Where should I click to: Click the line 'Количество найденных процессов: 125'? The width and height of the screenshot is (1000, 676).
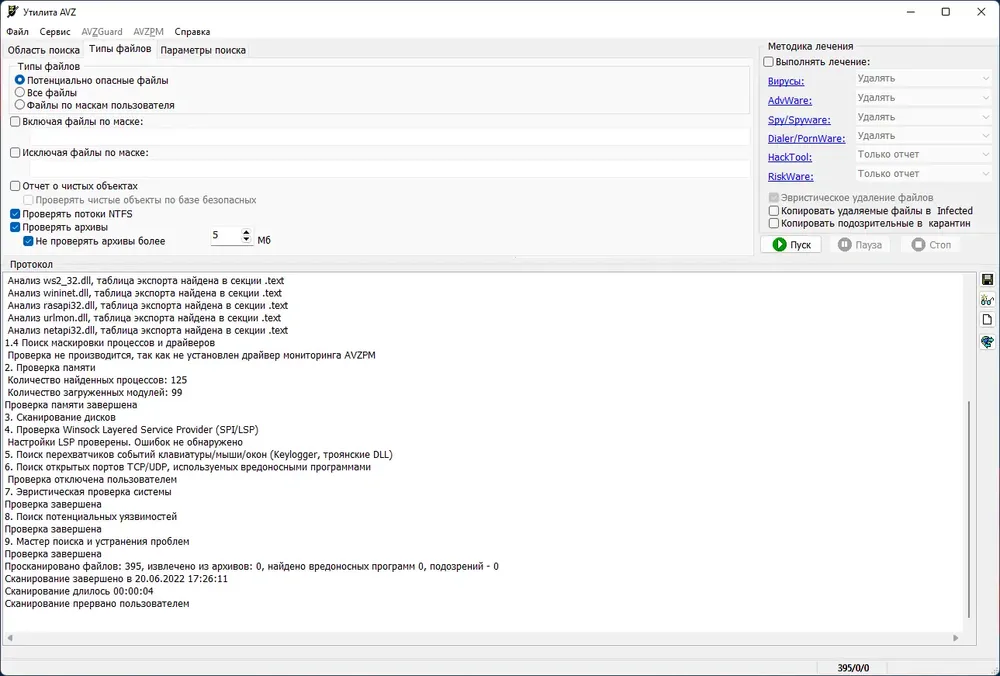pyautogui.click(x=97, y=380)
